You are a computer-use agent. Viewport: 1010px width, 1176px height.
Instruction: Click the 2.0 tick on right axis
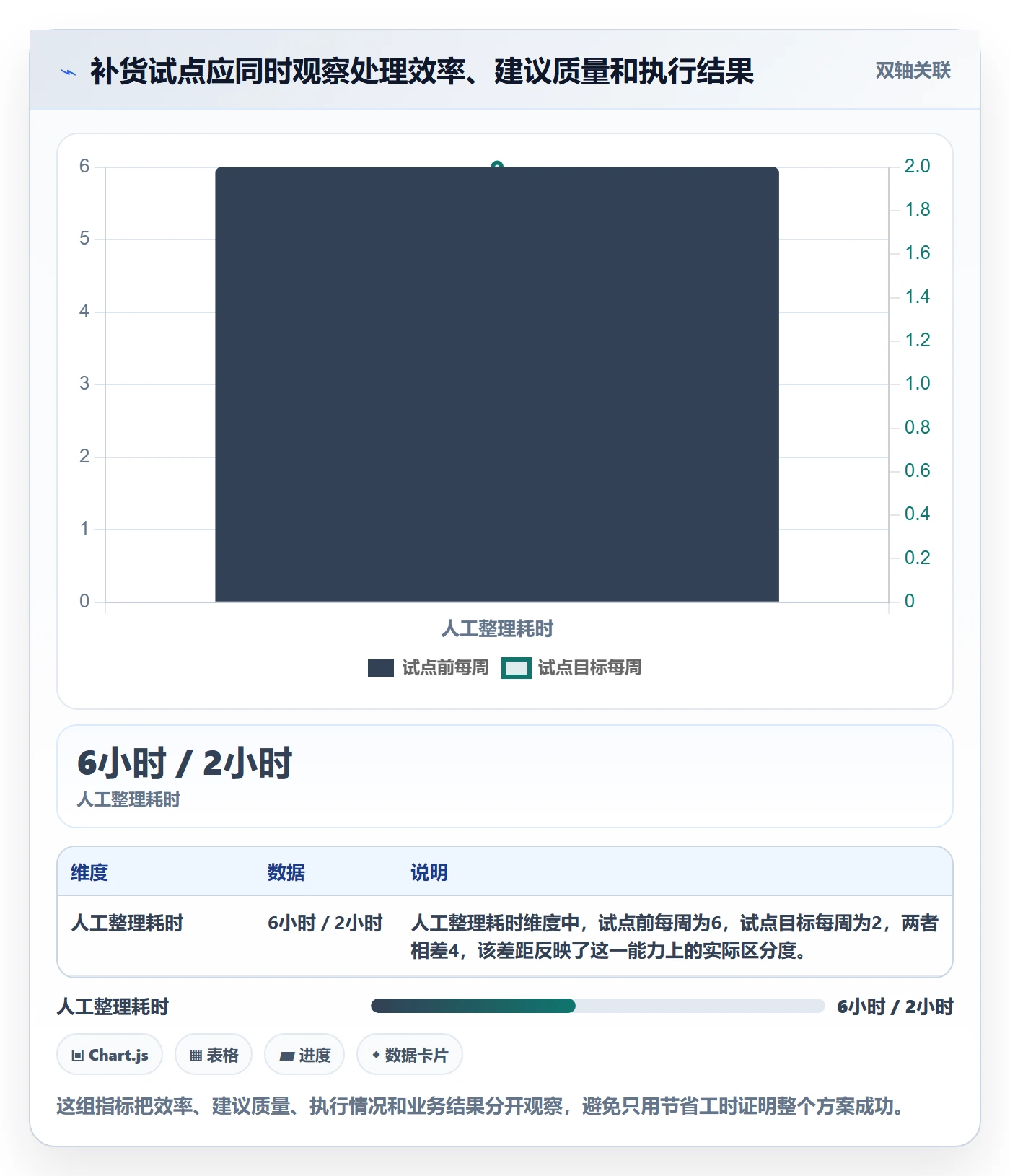917,166
